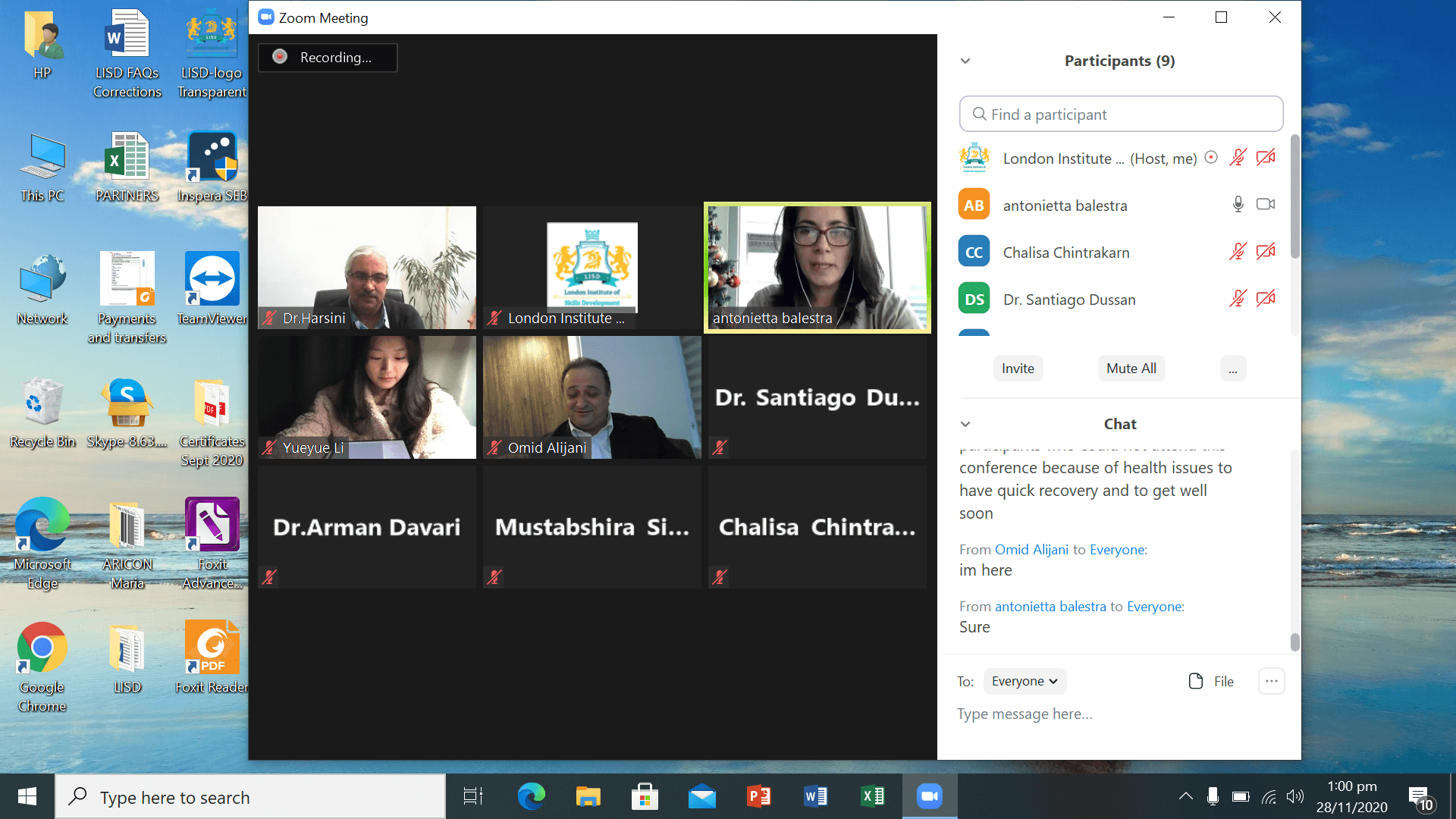The height and width of the screenshot is (819, 1456).
Task: Select London Institute logo video tile
Action: coord(592,268)
